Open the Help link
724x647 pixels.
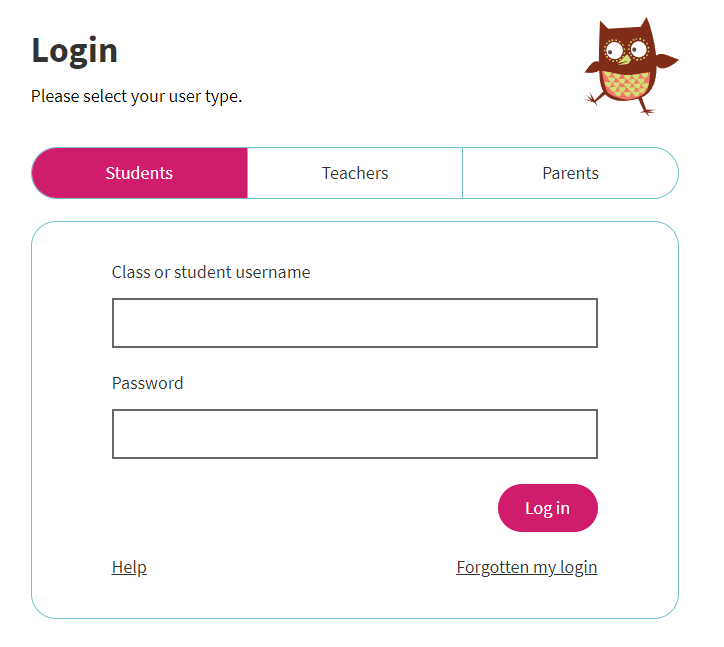[x=129, y=567]
